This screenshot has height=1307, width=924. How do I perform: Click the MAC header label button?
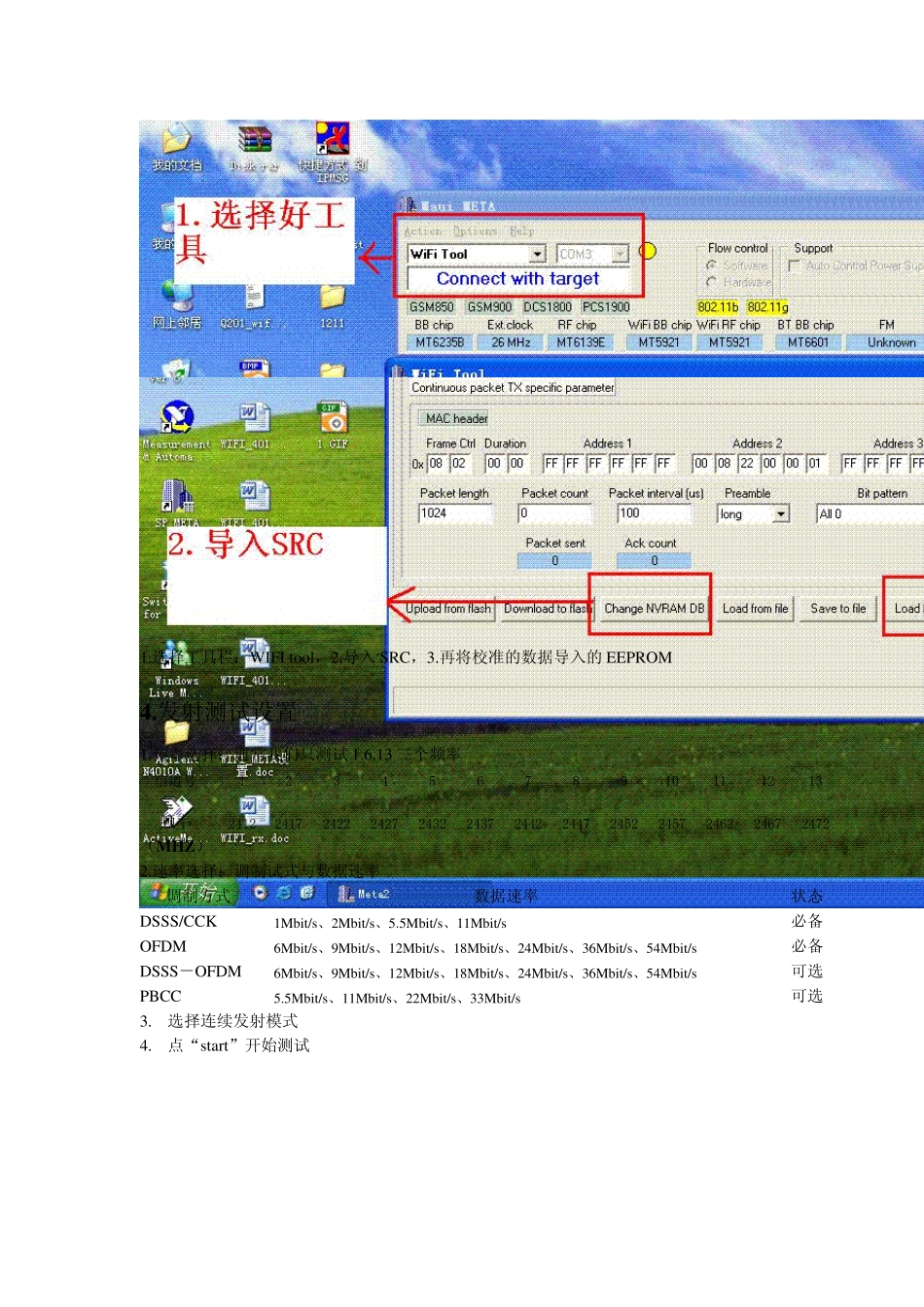456,418
